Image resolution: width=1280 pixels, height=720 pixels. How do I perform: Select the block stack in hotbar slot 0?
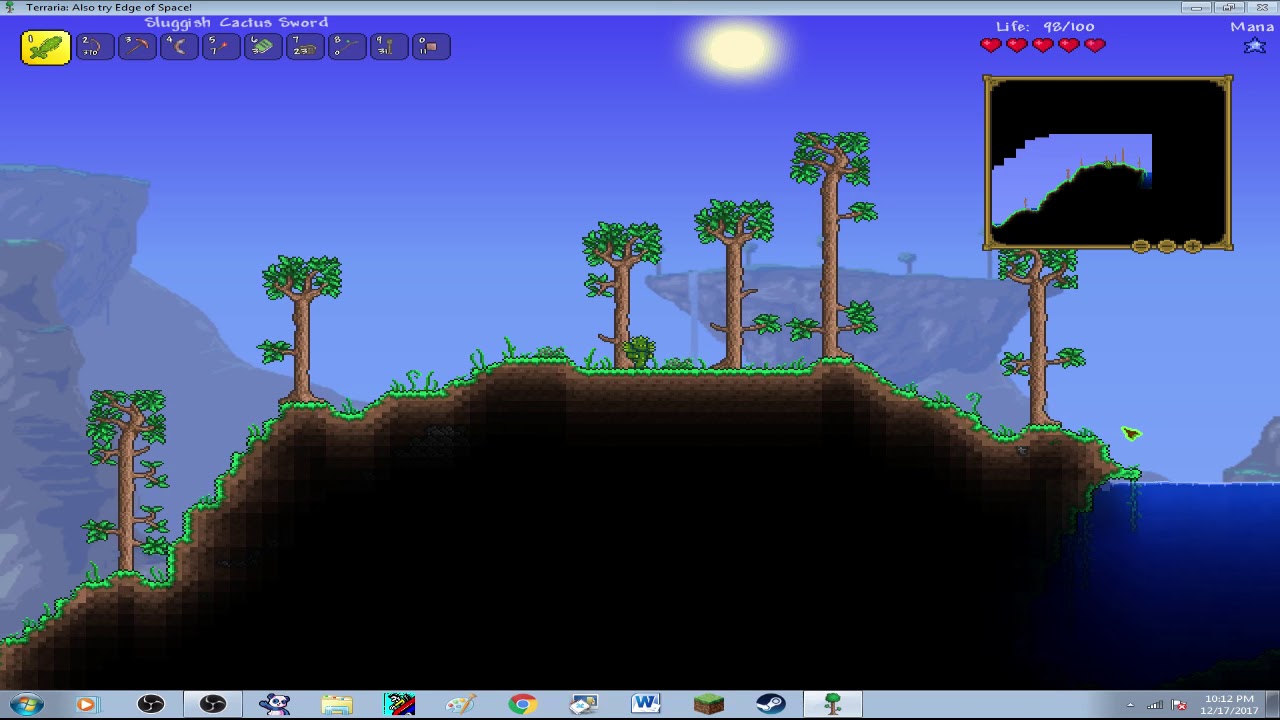click(x=431, y=46)
